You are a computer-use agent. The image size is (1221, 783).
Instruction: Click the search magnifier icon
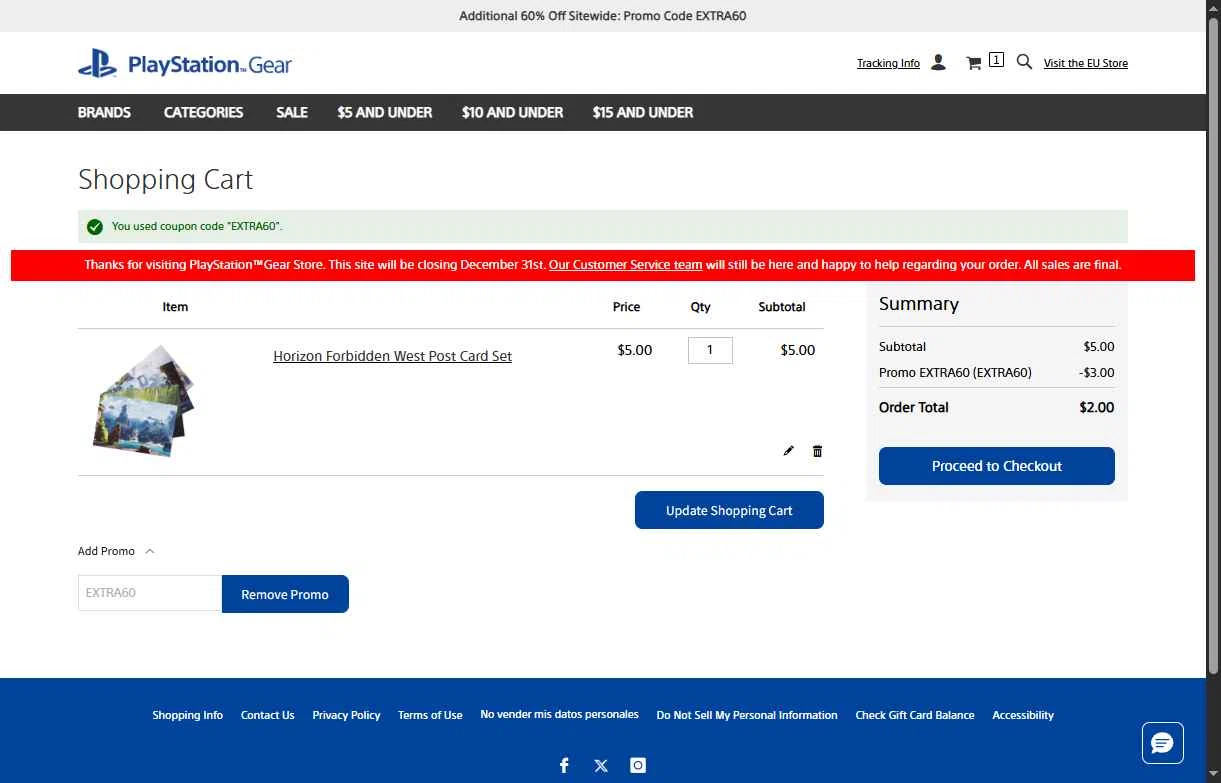1024,62
